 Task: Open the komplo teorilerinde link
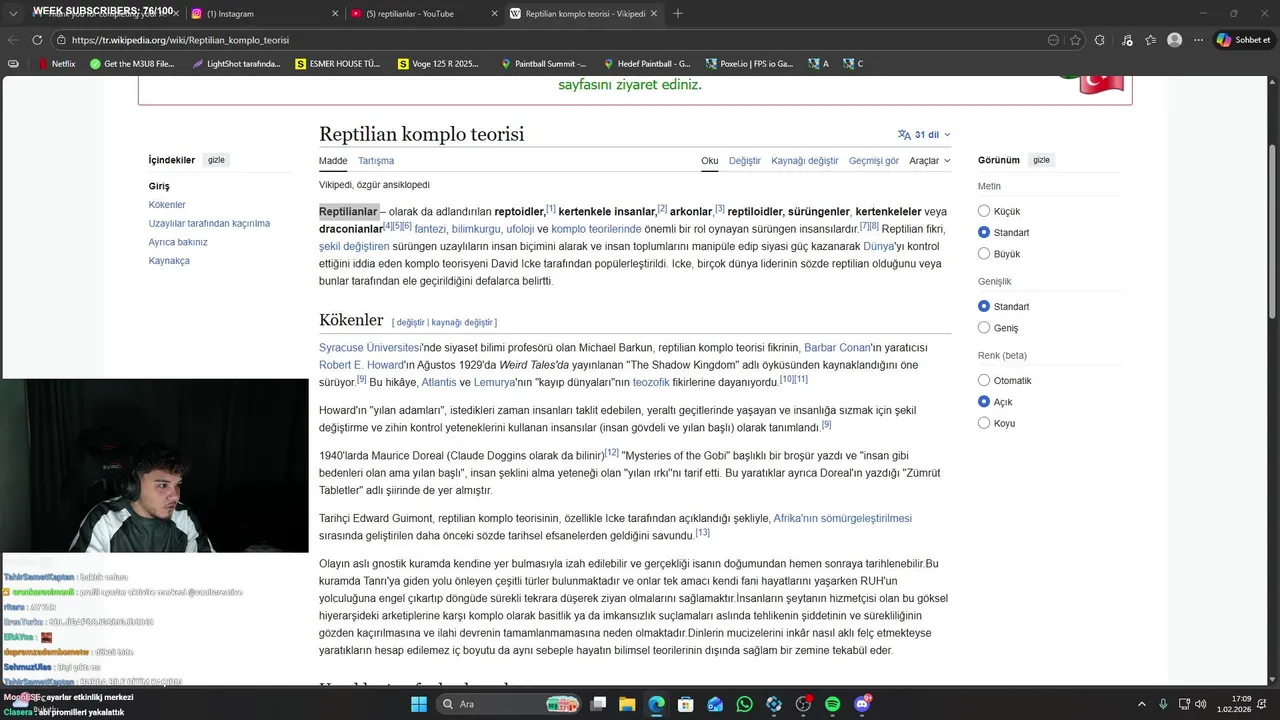[596, 229]
